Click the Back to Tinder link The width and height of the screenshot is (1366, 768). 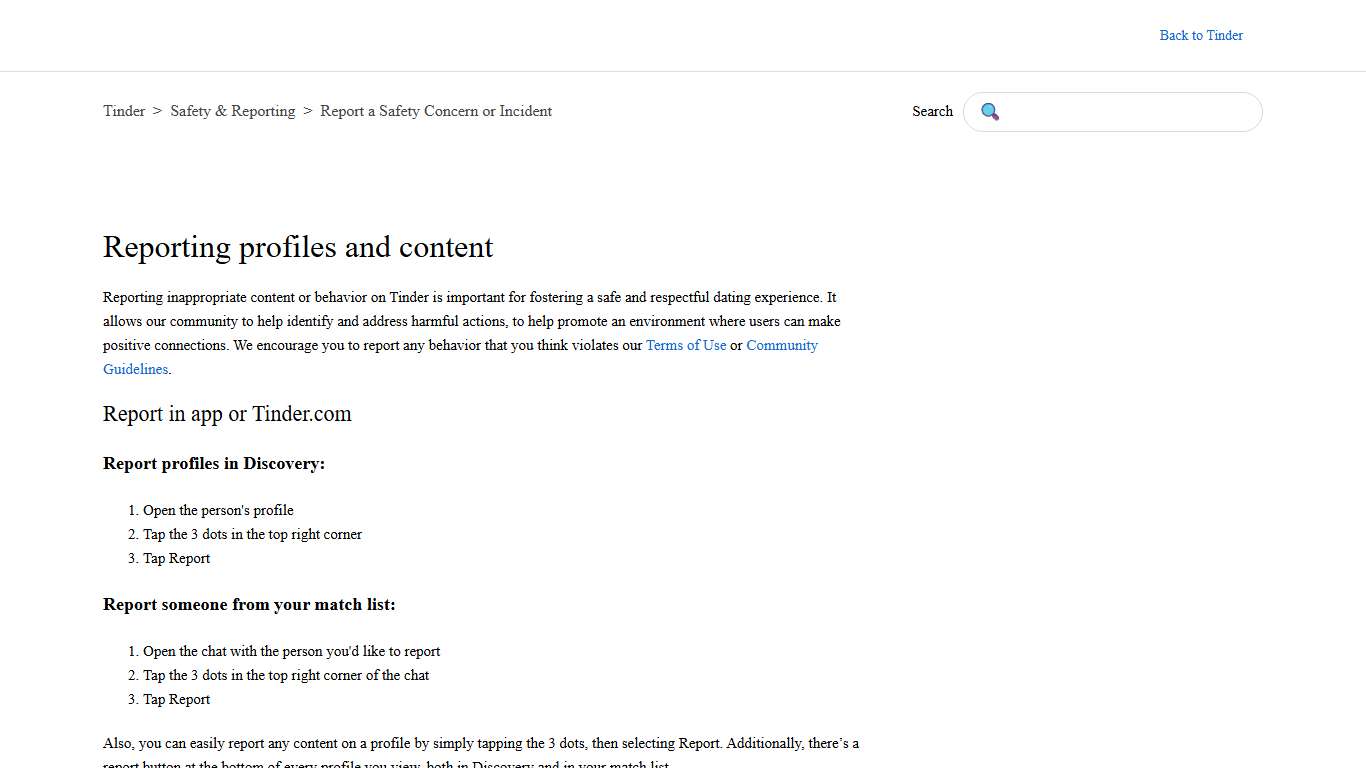1201,35
